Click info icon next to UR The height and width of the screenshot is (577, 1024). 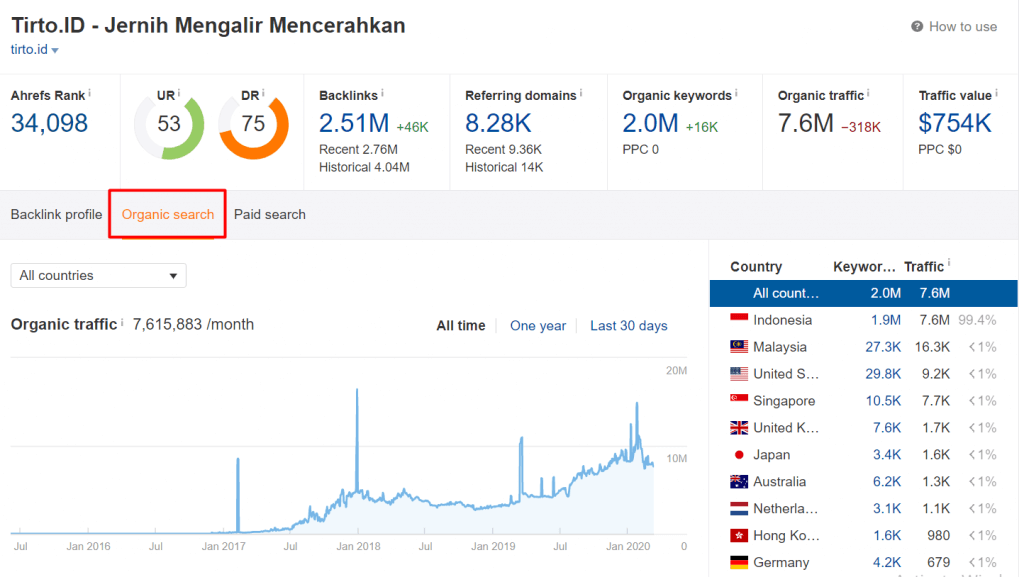tap(179, 94)
